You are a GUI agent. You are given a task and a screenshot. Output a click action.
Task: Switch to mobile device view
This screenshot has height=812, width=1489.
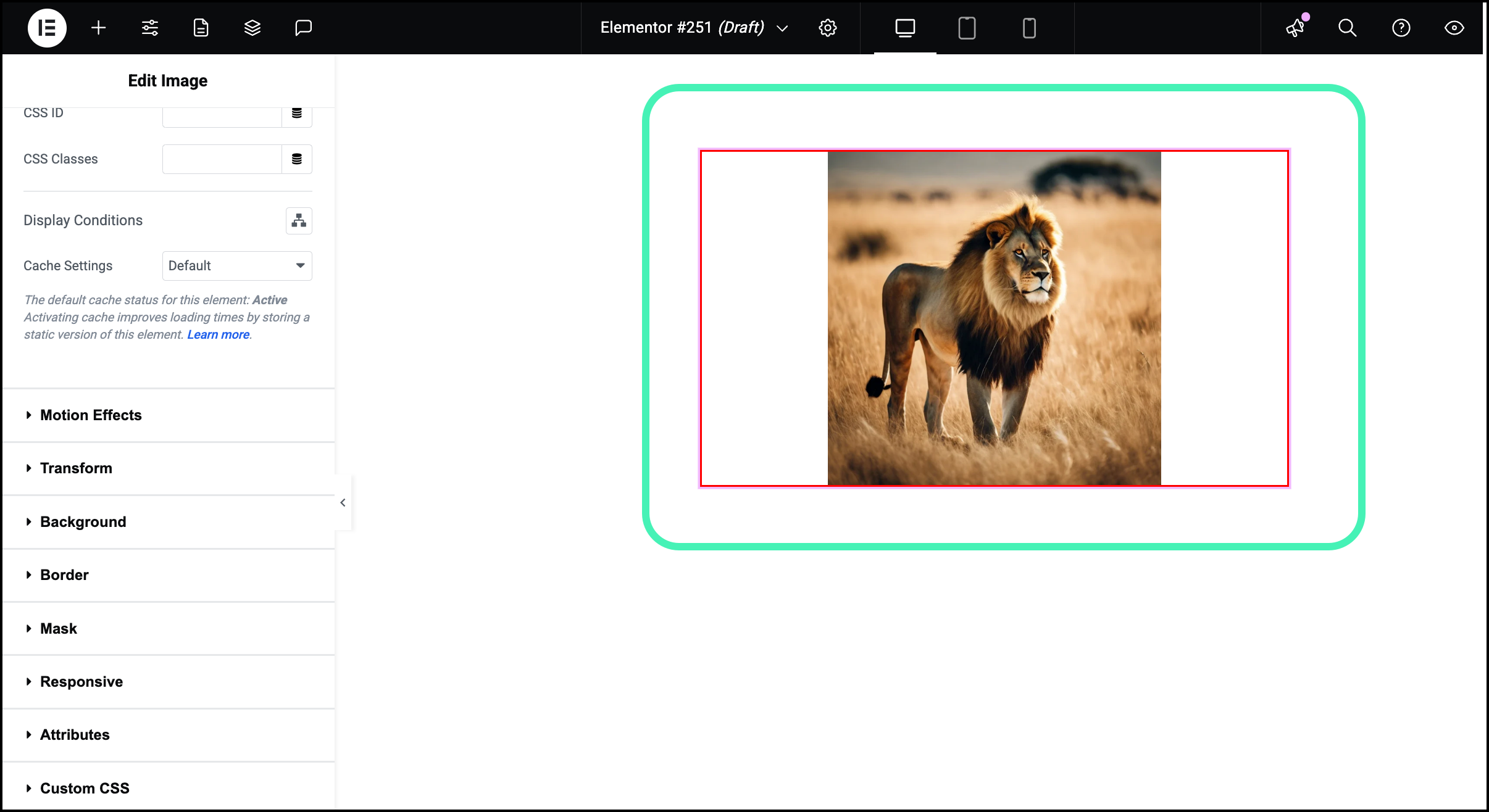click(1029, 28)
